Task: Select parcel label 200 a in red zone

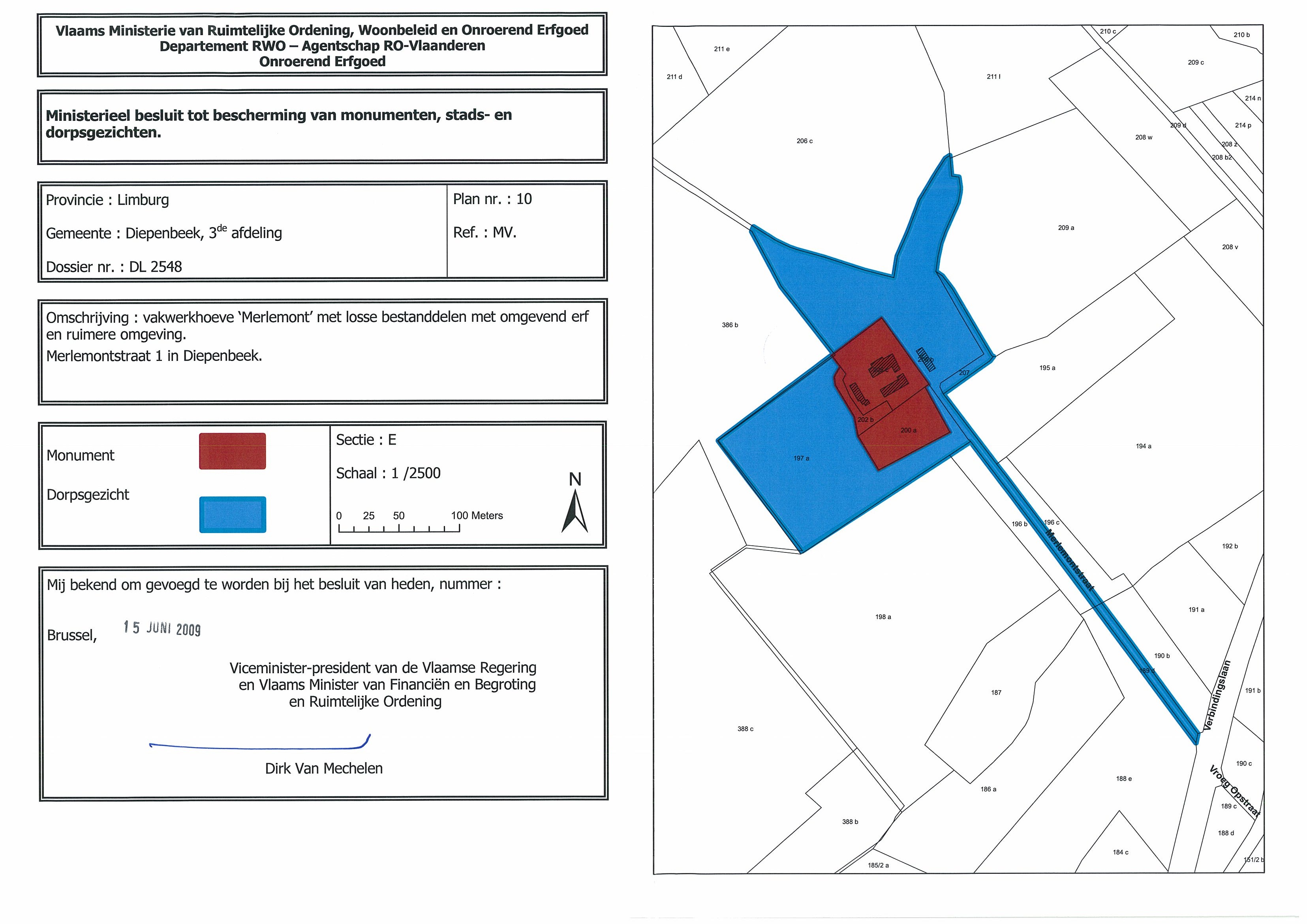Action: click(909, 430)
